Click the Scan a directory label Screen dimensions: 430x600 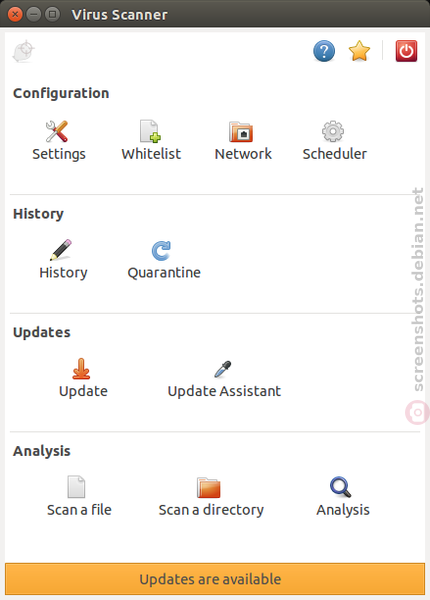pos(211,510)
